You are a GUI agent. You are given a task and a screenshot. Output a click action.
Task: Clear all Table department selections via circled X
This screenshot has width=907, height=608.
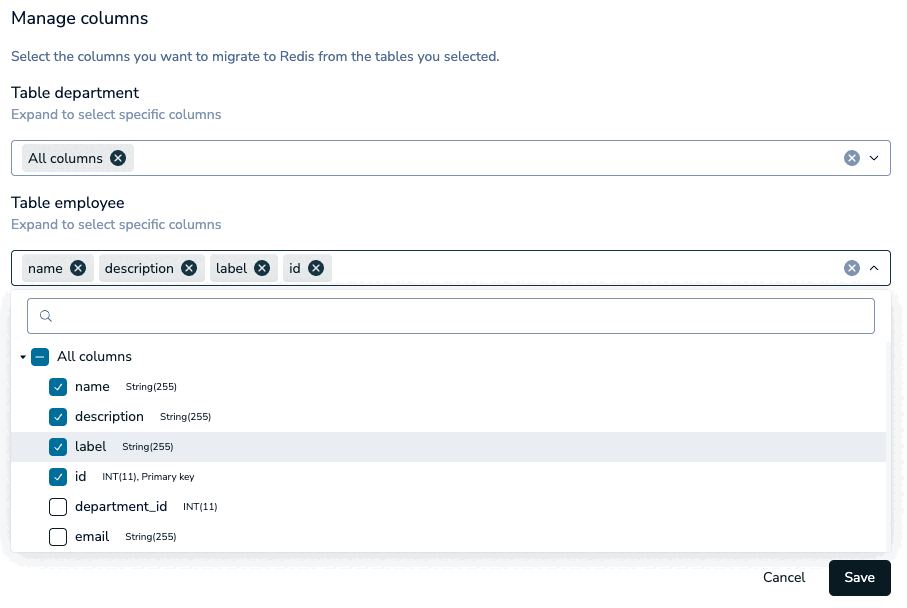852,158
